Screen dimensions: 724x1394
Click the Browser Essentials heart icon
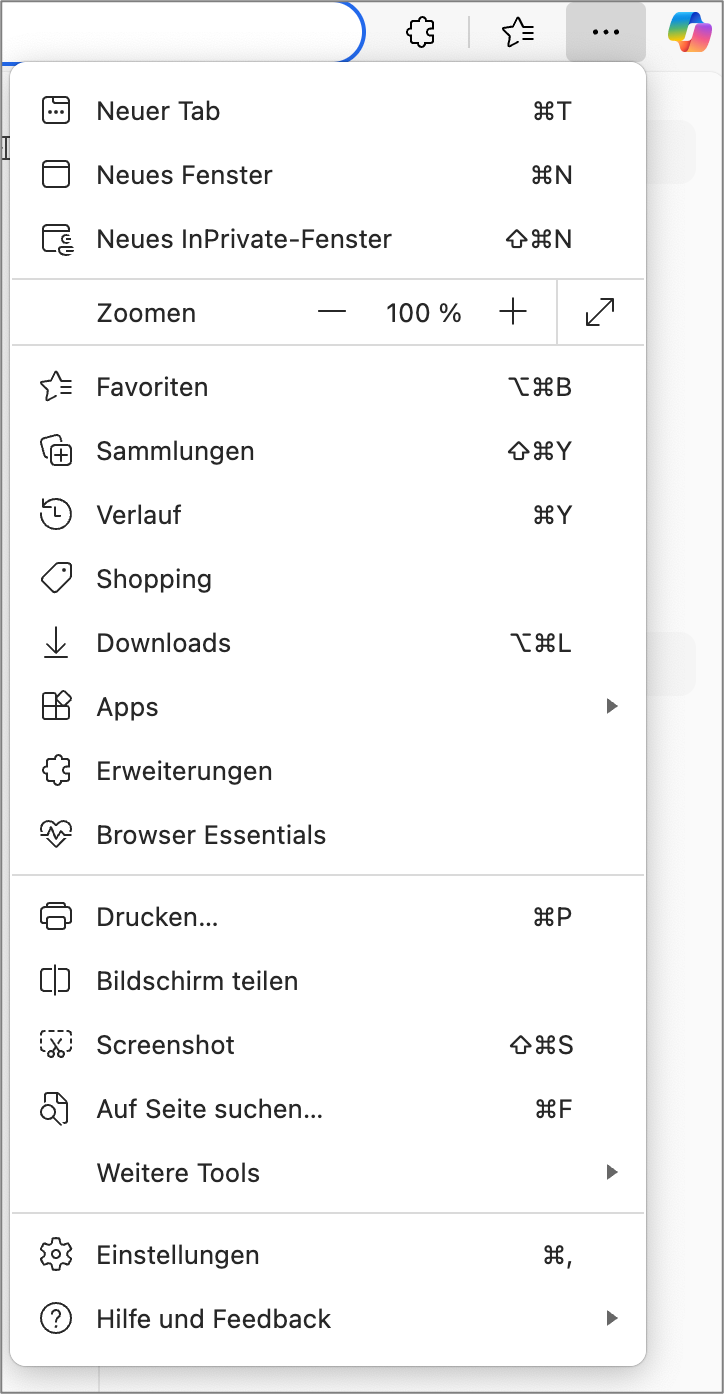click(56, 835)
